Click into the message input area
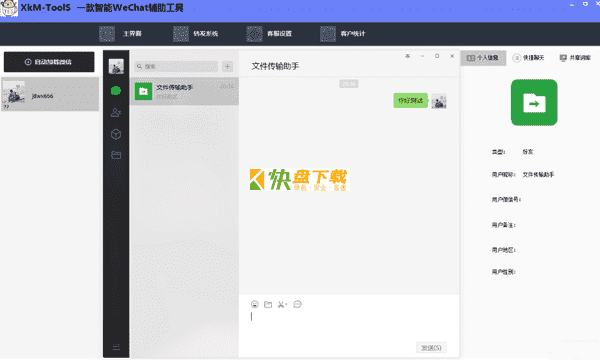The image size is (600, 360). pos(349,324)
